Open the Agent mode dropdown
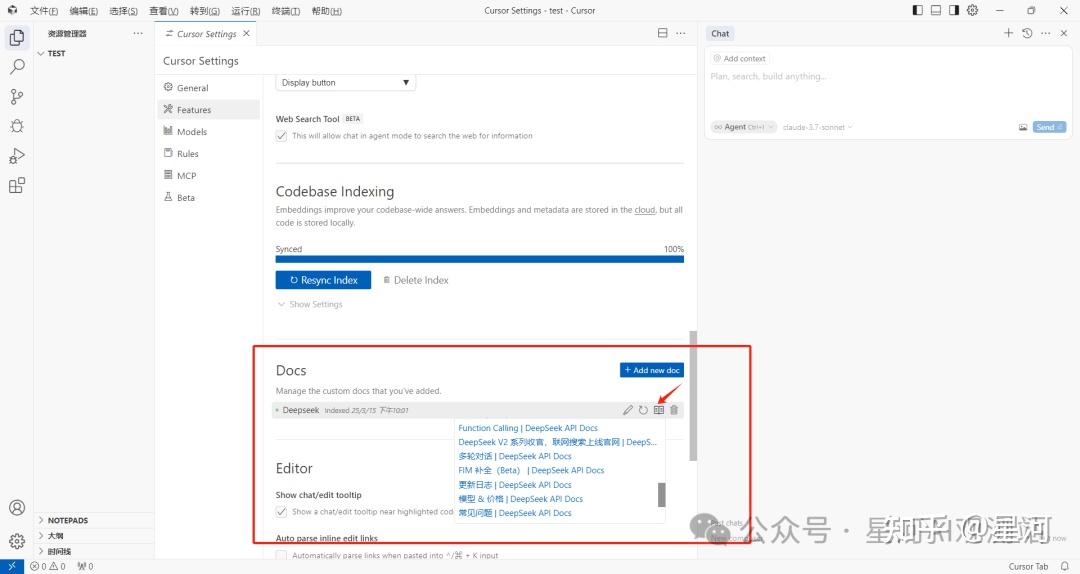 [744, 127]
